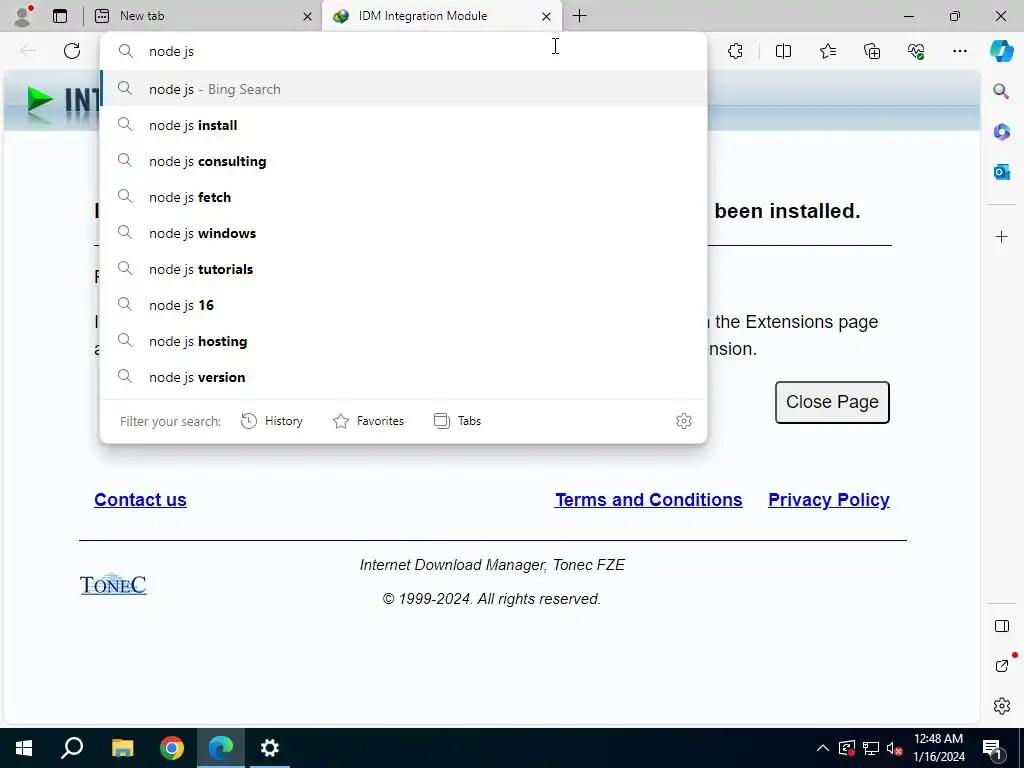
Task: Filter search by History
Action: coord(272,421)
